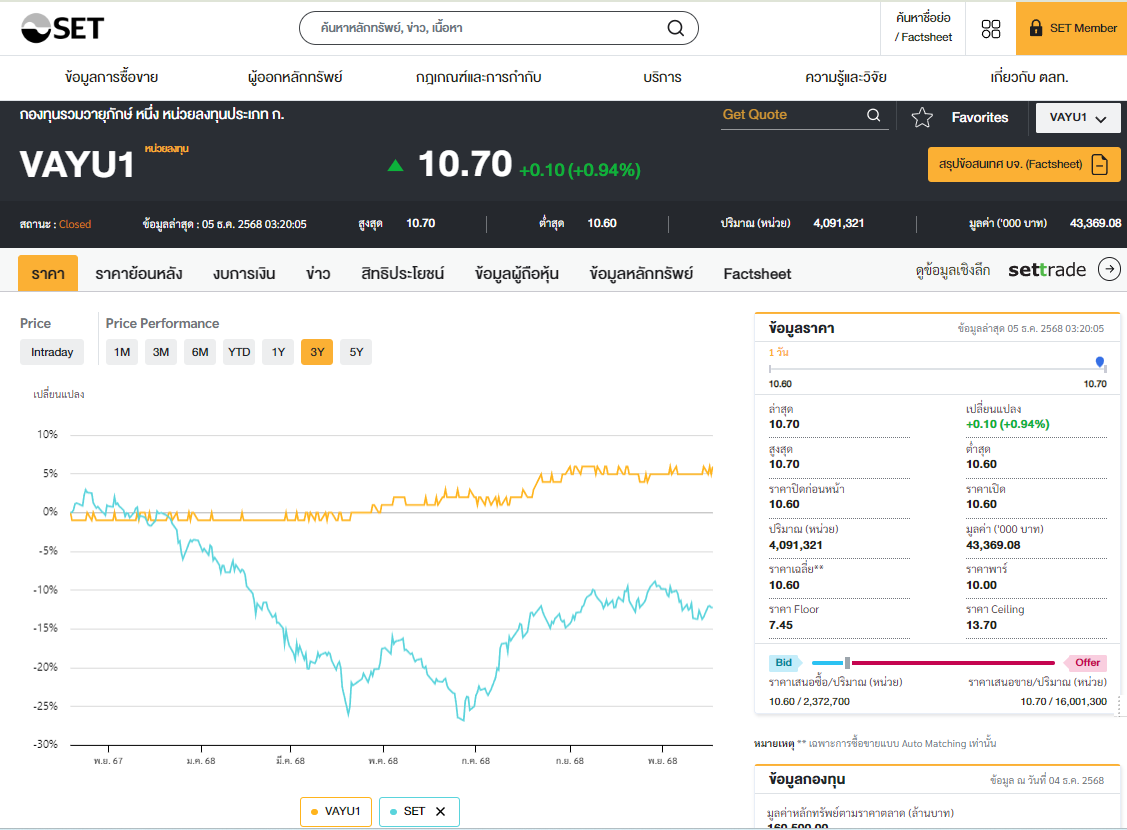Click the SET Member lock icon
This screenshot has width=1127, height=830.
[x=1035, y=28]
